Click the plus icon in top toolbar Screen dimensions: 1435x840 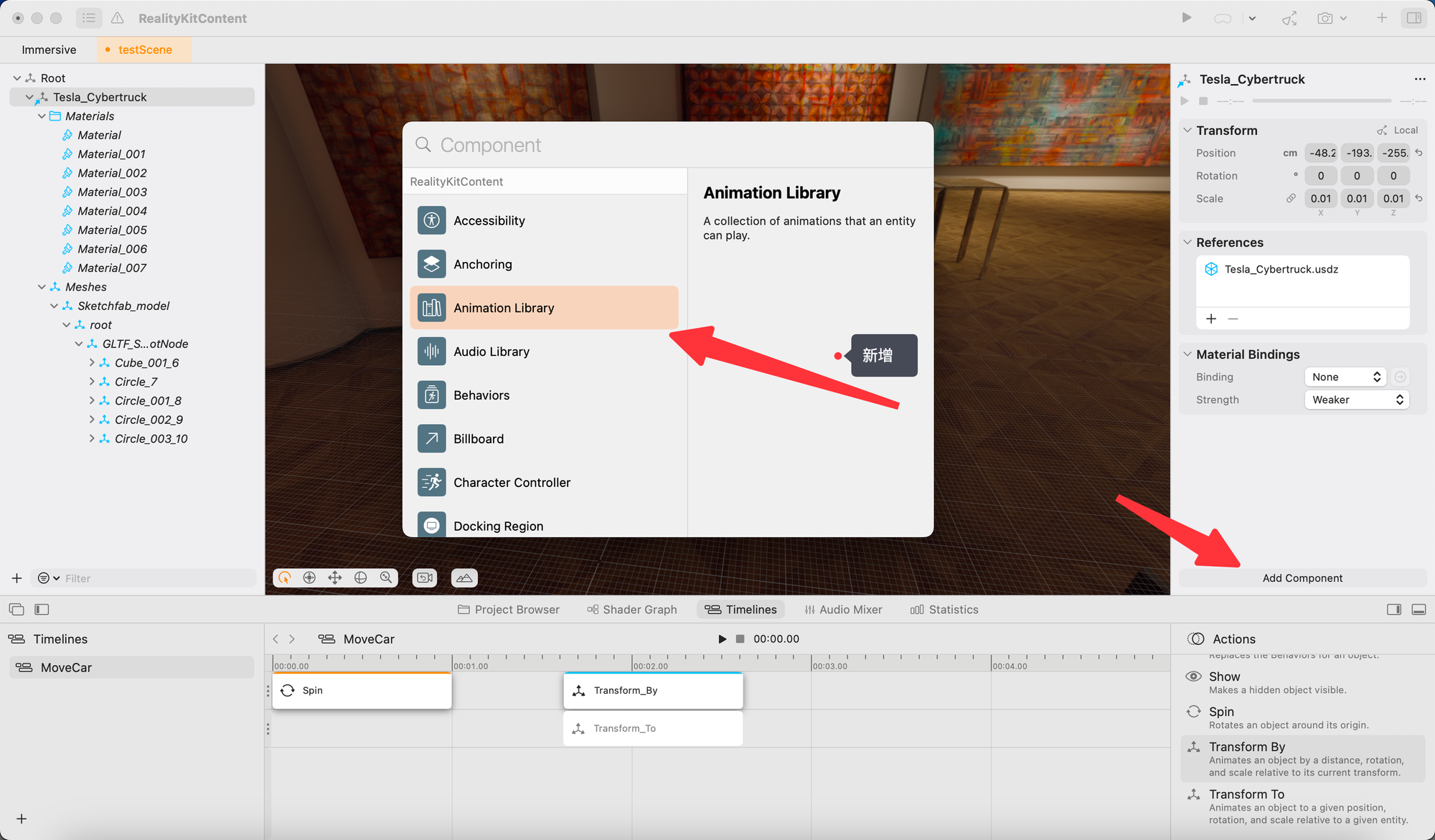1382,18
